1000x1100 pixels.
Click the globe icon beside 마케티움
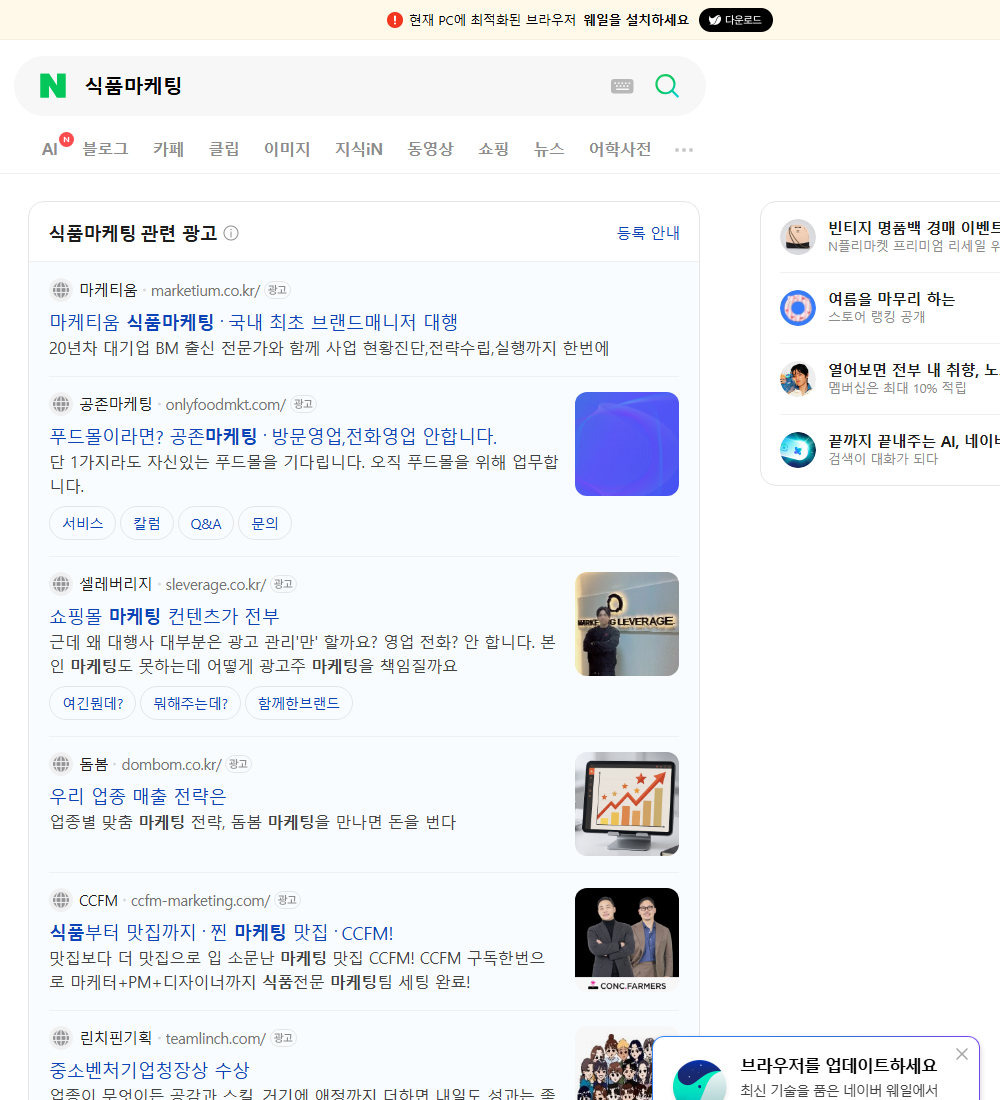[61, 290]
